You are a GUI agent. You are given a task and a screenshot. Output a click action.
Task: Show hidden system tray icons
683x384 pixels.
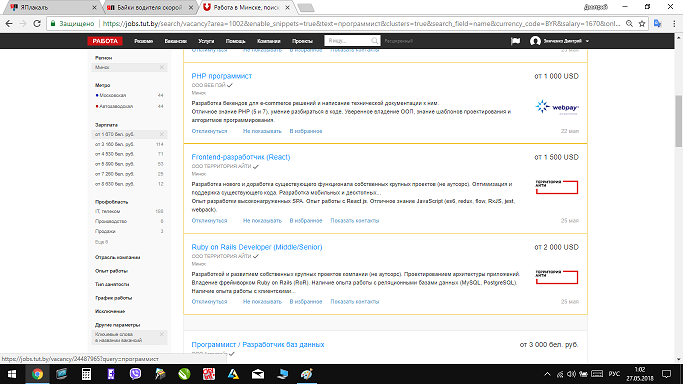(548, 374)
